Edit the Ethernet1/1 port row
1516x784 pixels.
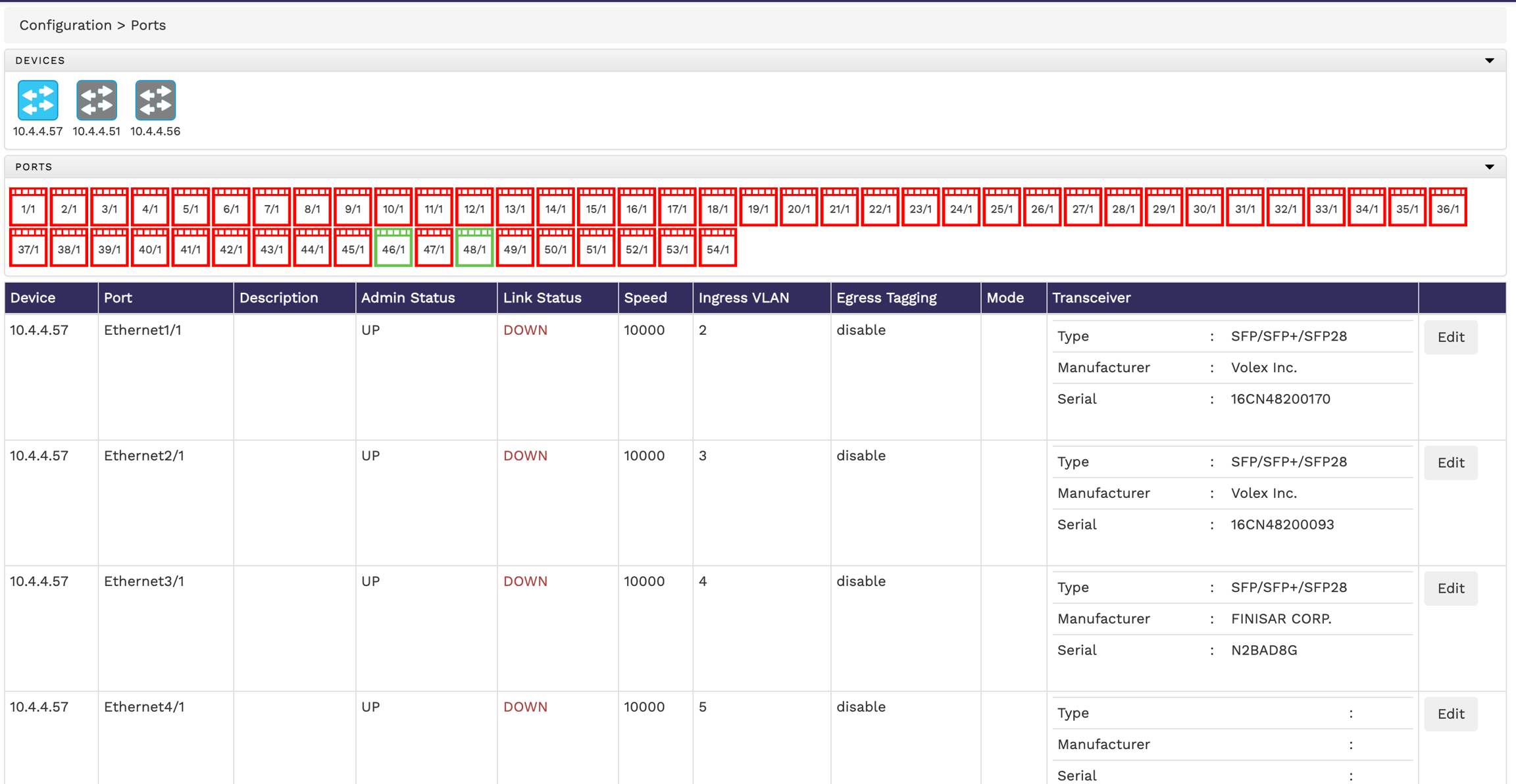pos(1450,337)
